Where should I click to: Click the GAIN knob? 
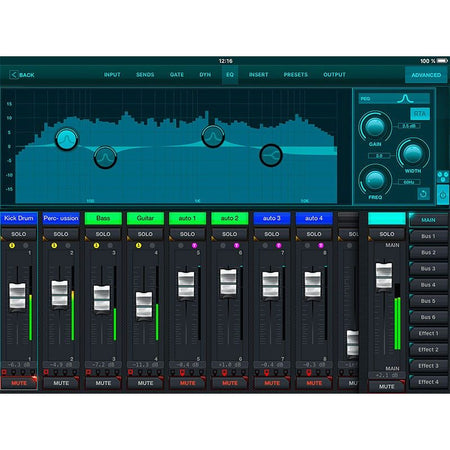click(x=375, y=127)
